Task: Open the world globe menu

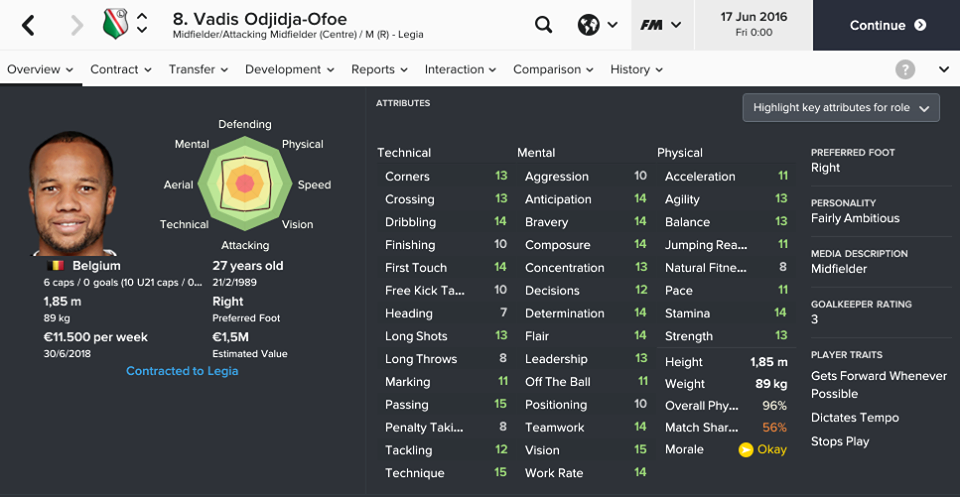Action: point(598,25)
